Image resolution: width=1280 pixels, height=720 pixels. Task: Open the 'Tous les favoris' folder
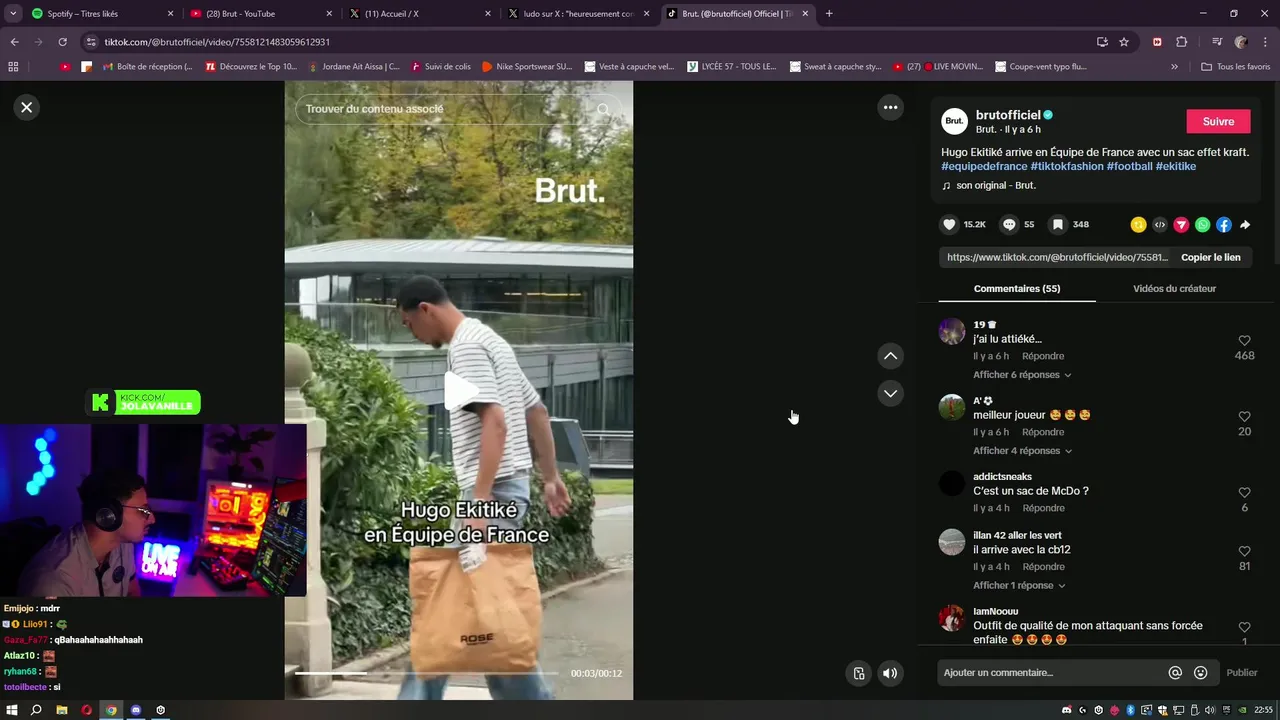click(1236, 67)
